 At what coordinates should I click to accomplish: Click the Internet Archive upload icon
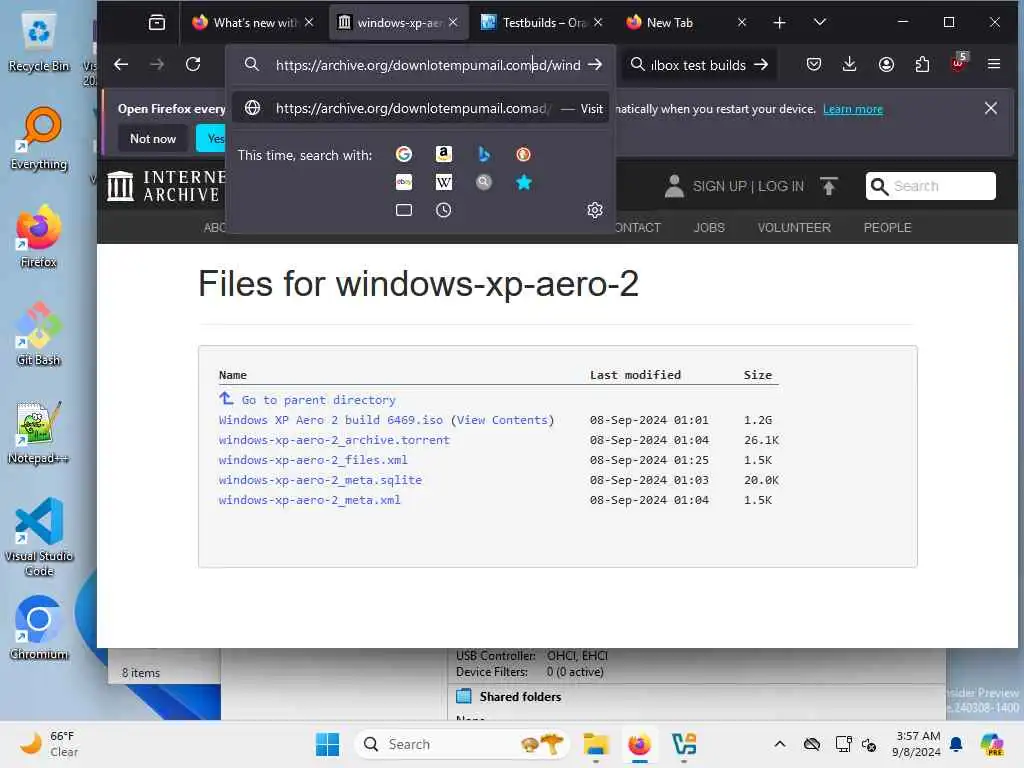tap(829, 186)
